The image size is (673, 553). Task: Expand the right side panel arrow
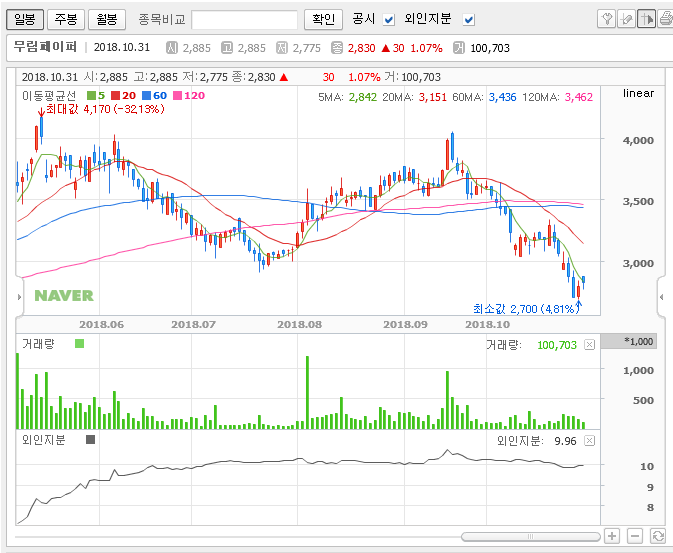661,297
